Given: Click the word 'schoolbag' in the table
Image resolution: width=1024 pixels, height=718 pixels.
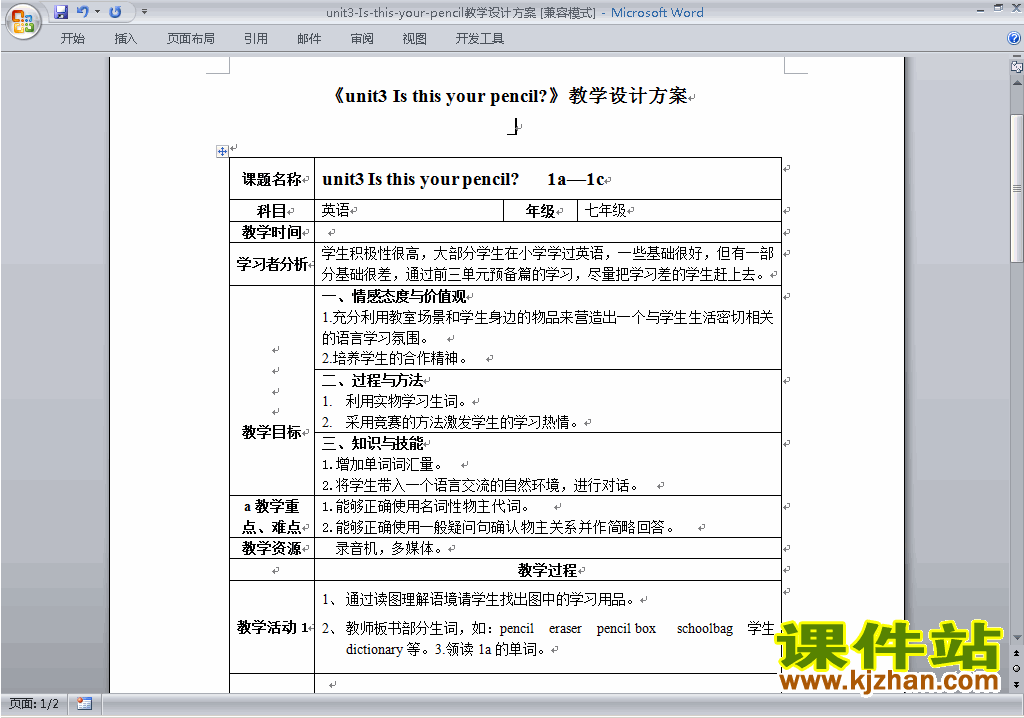Looking at the screenshot, I should (x=705, y=628).
